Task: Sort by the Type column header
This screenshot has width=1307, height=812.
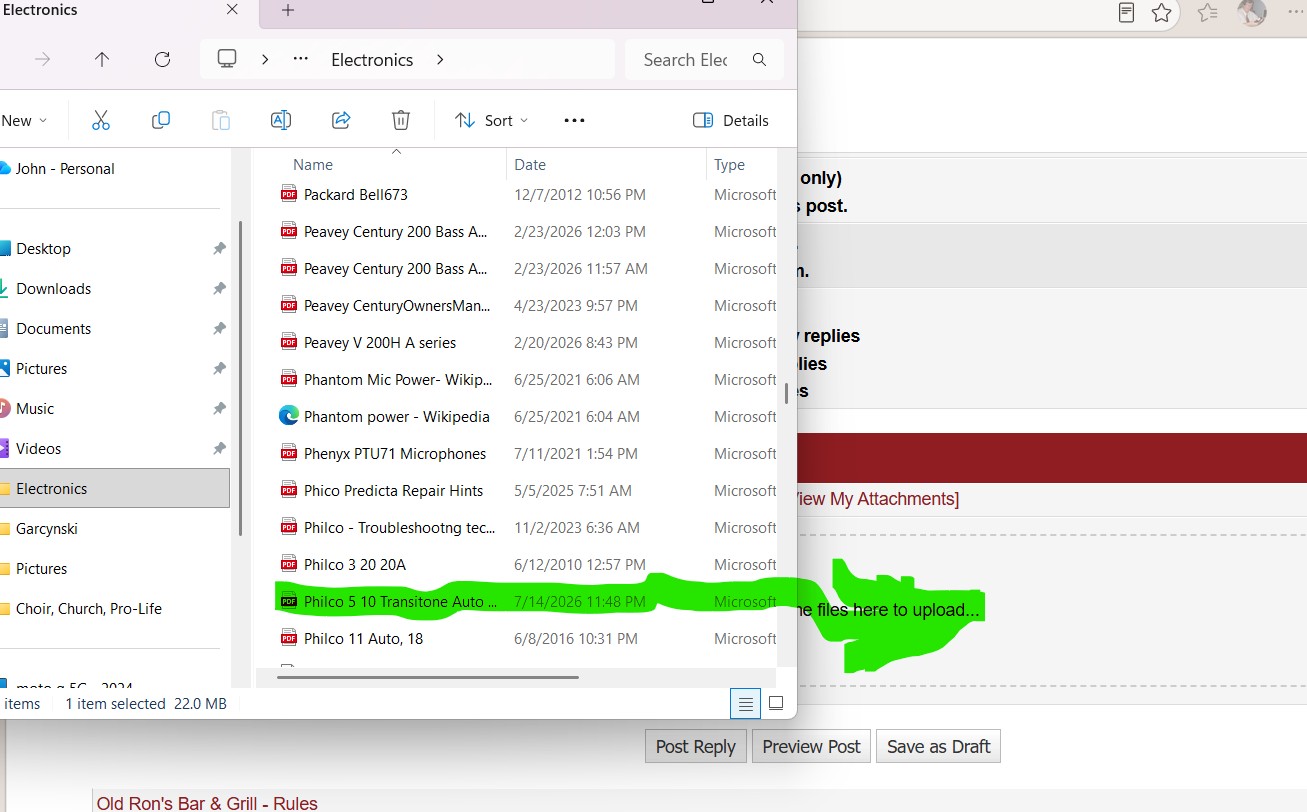Action: 729,165
